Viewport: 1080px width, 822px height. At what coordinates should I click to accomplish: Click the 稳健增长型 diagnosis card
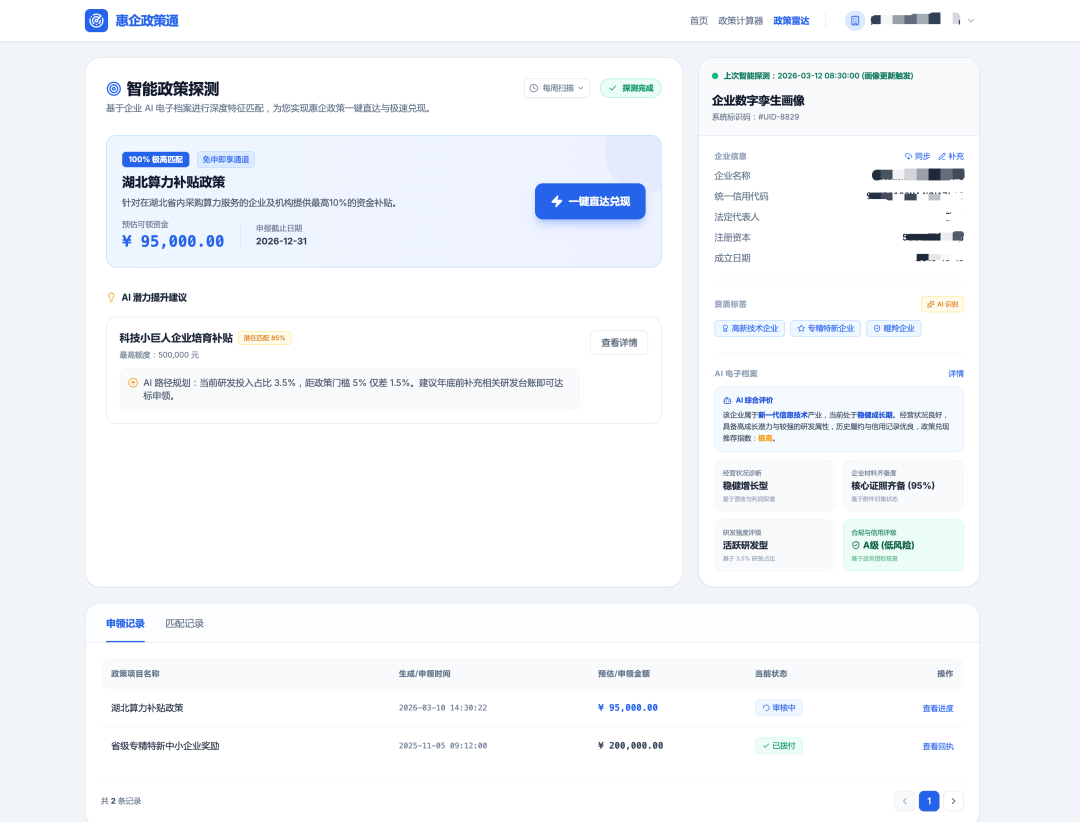click(x=774, y=486)
